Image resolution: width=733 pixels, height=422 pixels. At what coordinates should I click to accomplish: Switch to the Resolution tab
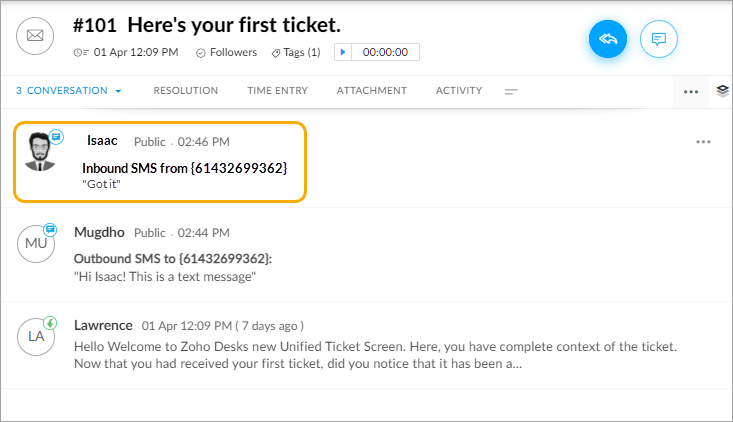(186, 91)
